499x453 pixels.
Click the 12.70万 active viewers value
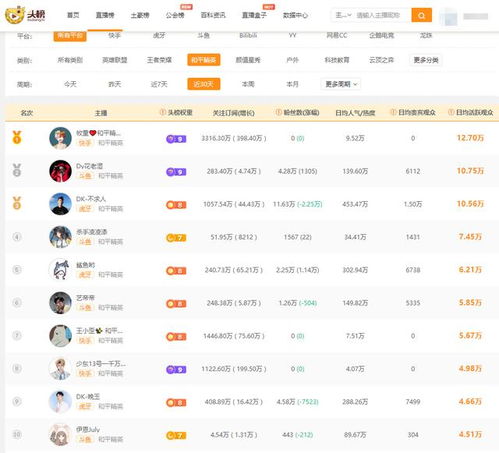[x=470, y=138]
